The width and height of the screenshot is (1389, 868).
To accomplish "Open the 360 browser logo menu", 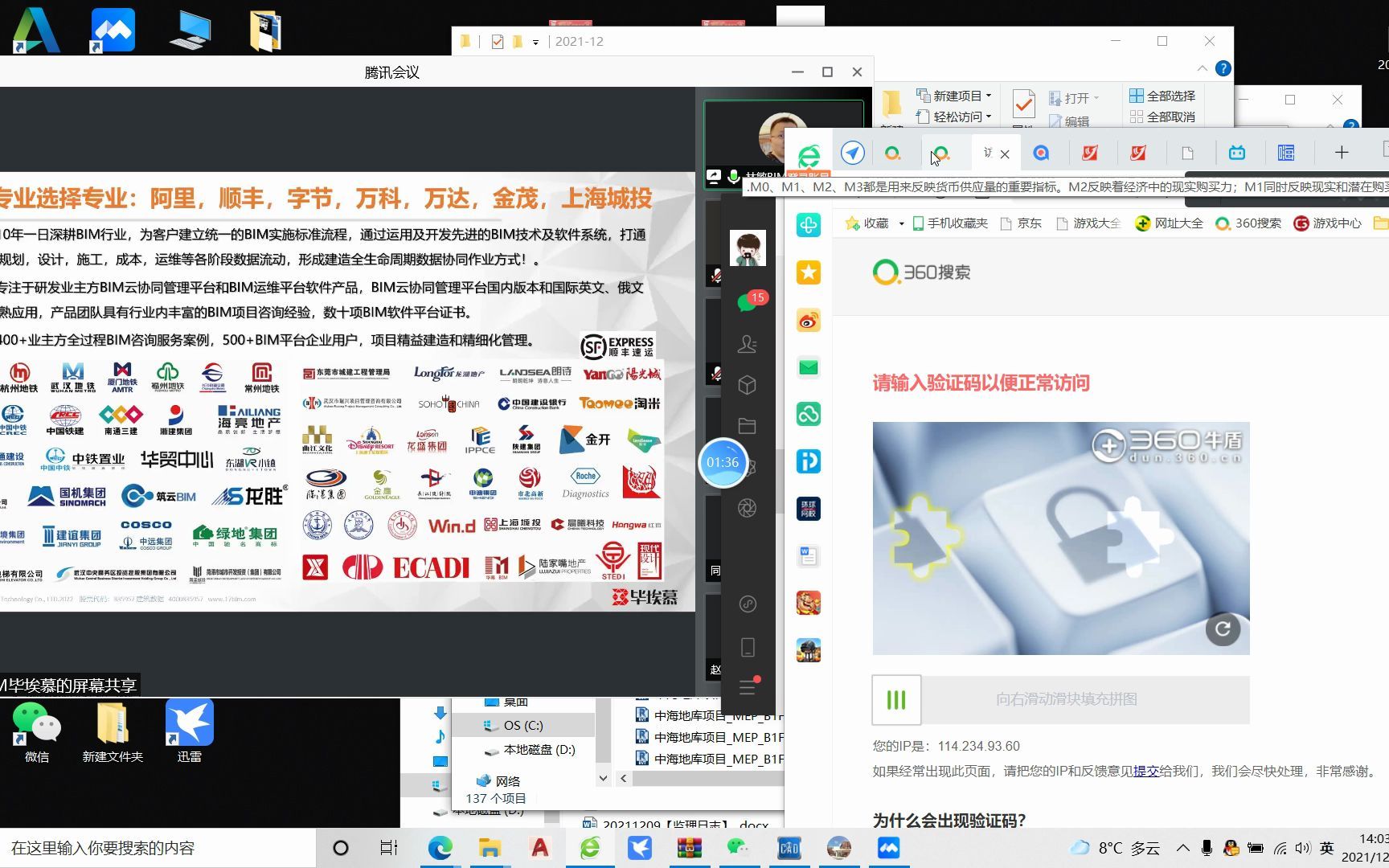I will pyautogui.click(x=809, y=154).
